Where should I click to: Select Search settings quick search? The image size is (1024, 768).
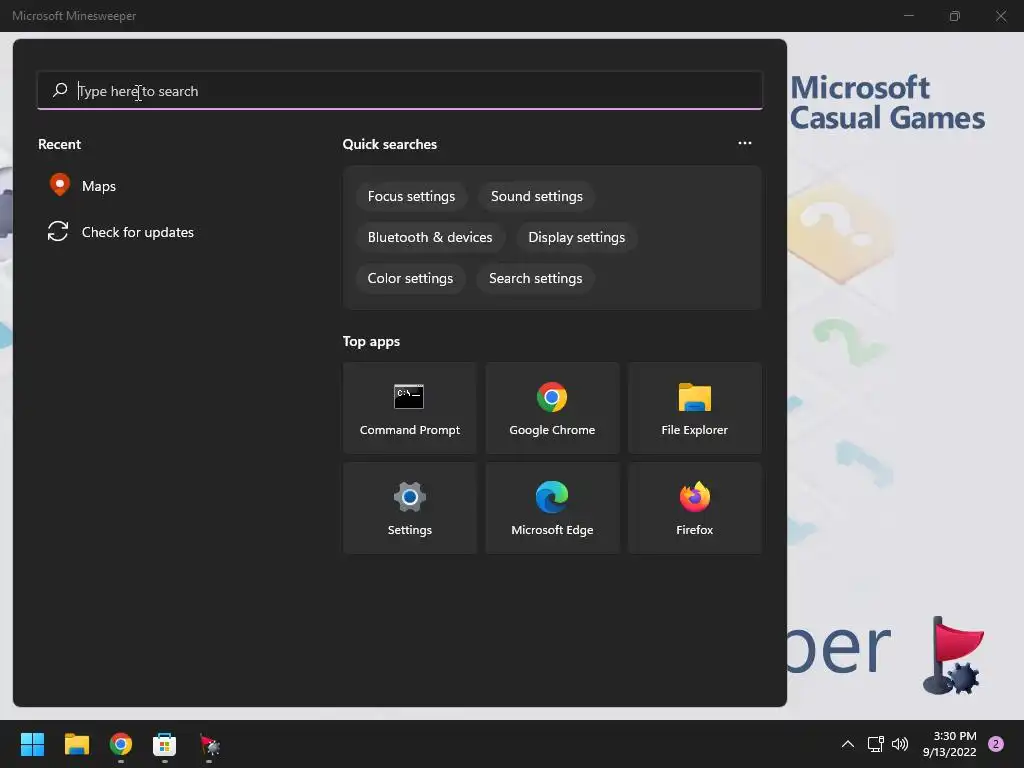[536, 279]
